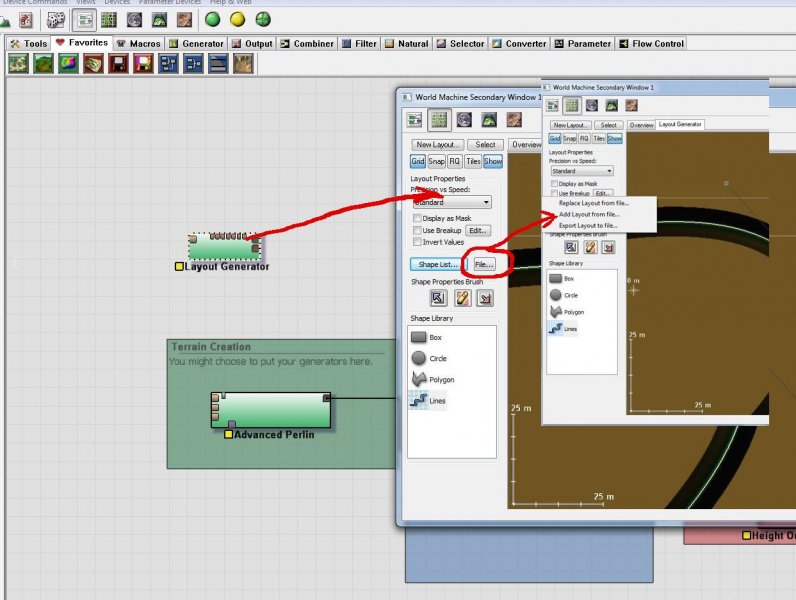This screenshot has width=796, height=600.
Task: Open Layout View from the main toolbar grid icon
Action: pyautogui.click(x=109, y=20)
